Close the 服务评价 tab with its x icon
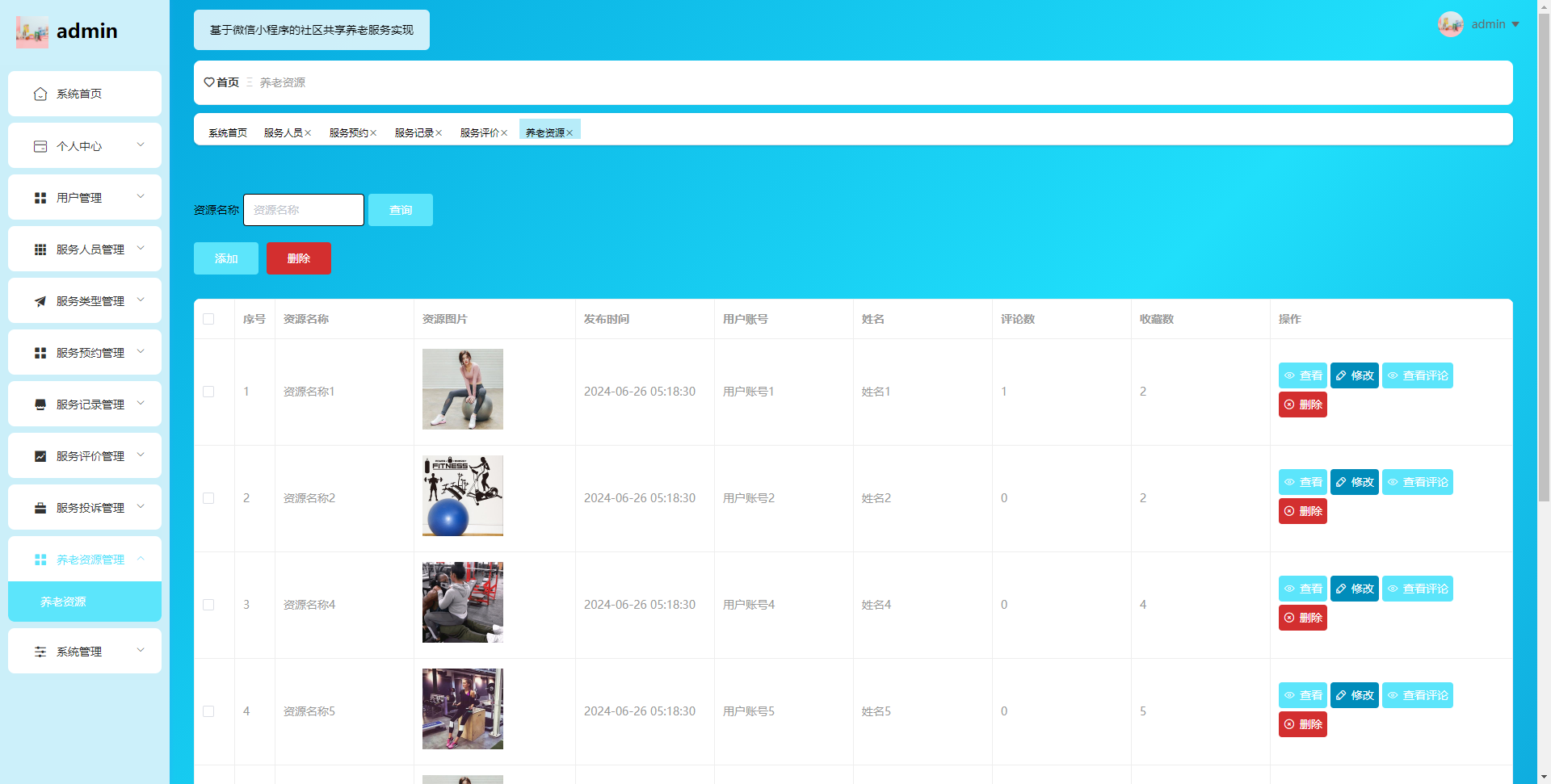This screenshot has height=784, width=1551. click(504, 133)
